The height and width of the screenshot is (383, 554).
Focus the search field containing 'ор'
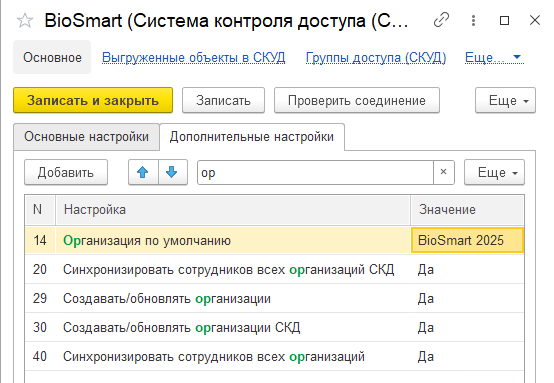tap(315, 172)
